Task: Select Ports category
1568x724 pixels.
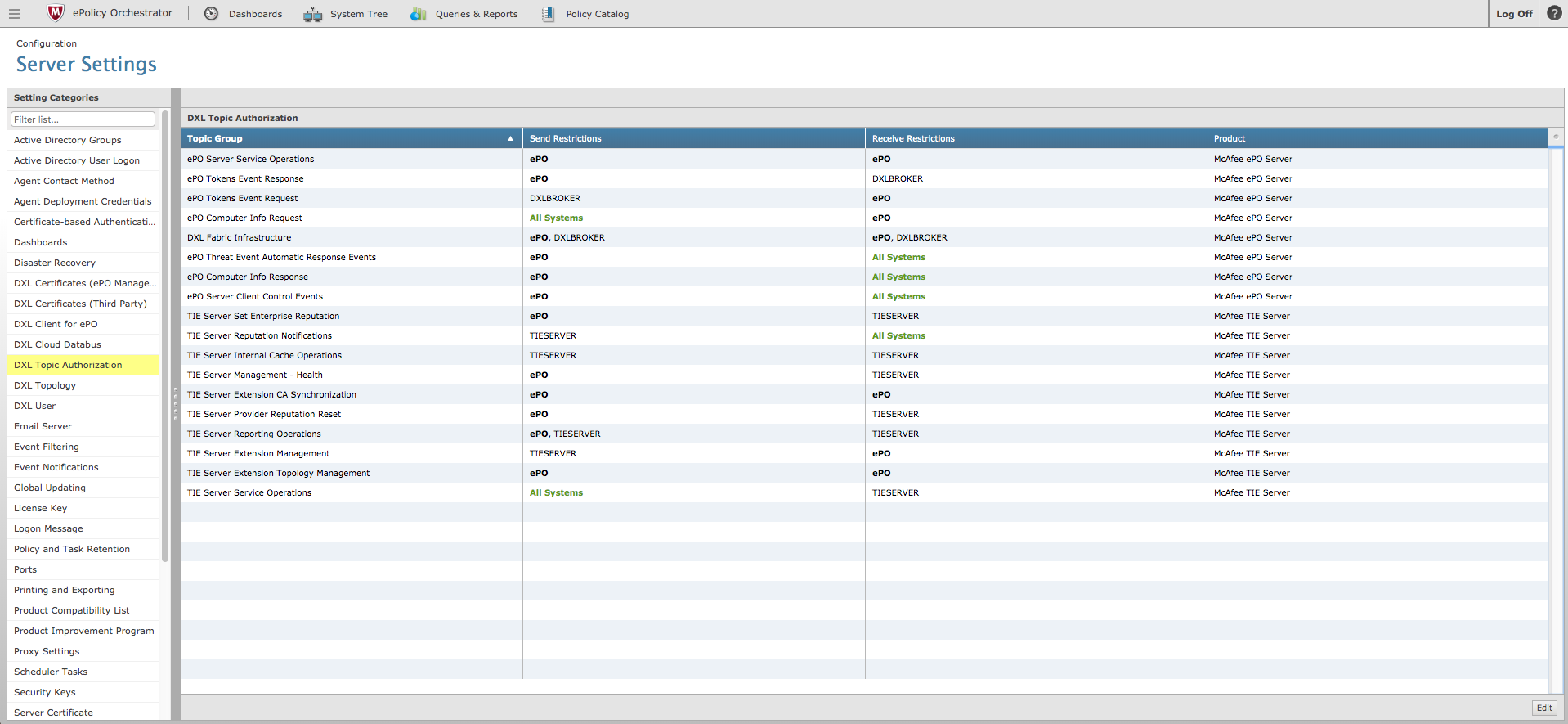Action: [83, 569]
